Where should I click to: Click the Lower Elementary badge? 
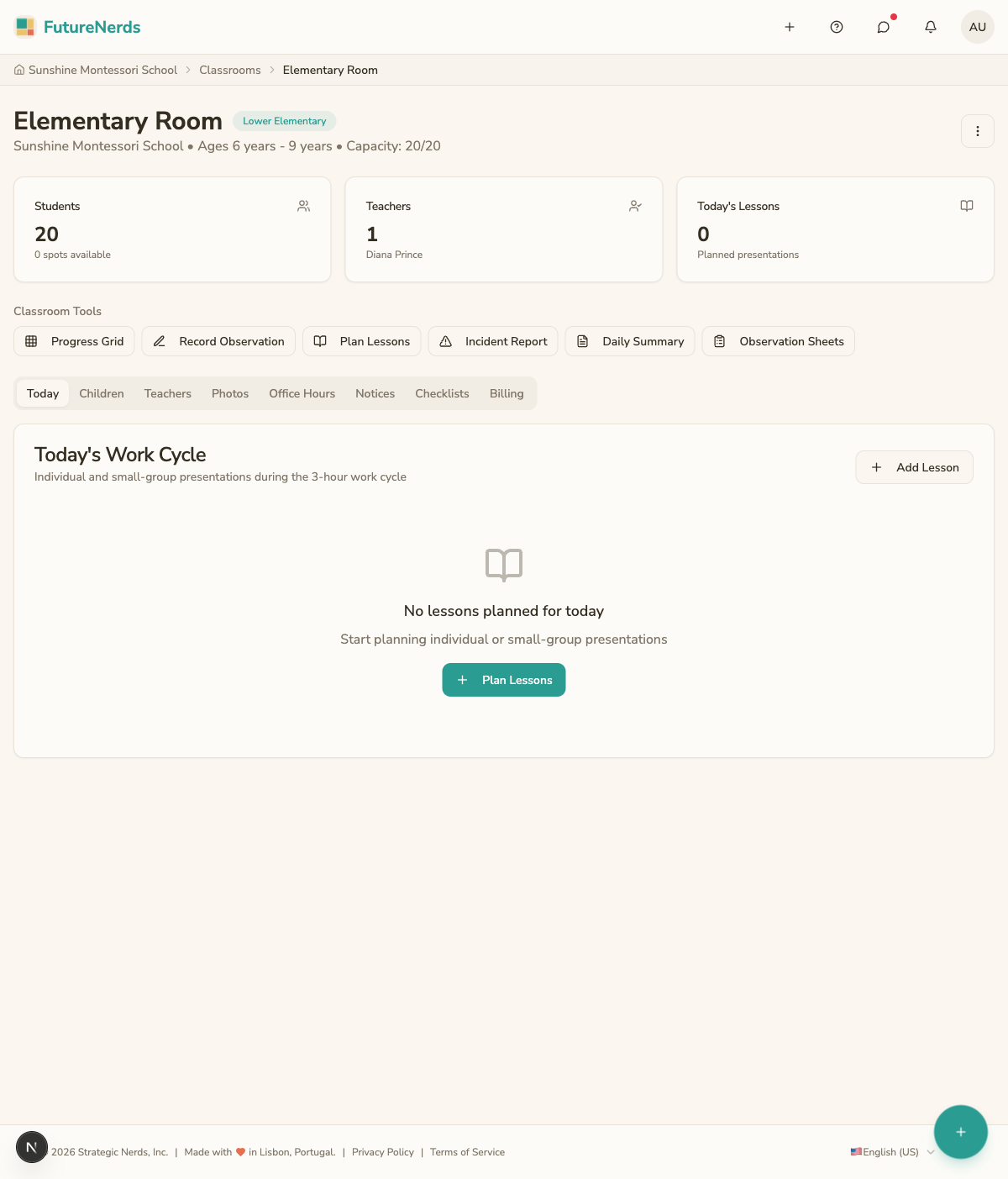point(285,121)
